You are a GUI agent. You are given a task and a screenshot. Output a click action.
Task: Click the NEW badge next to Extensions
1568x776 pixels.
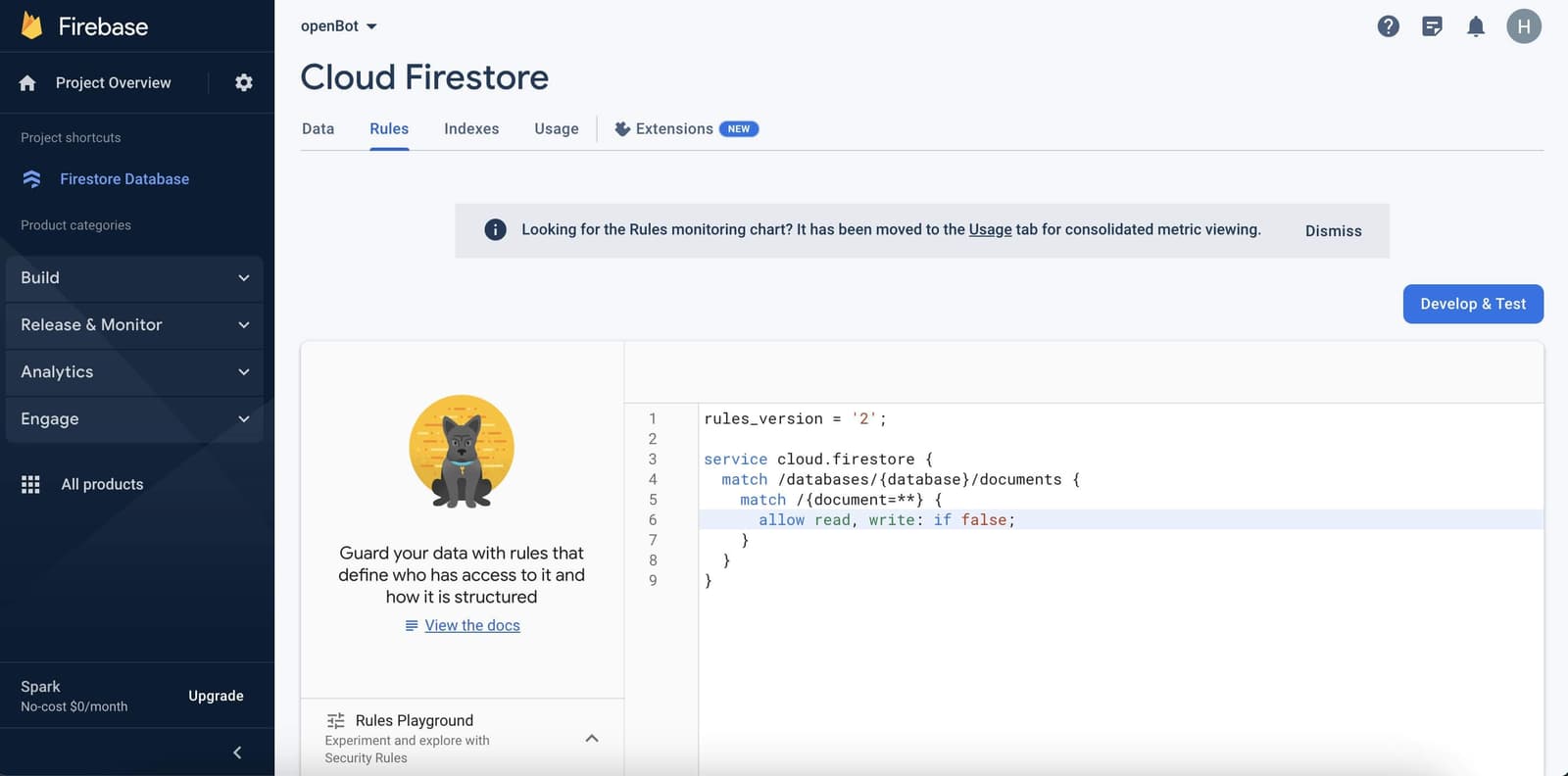point(739,129)
